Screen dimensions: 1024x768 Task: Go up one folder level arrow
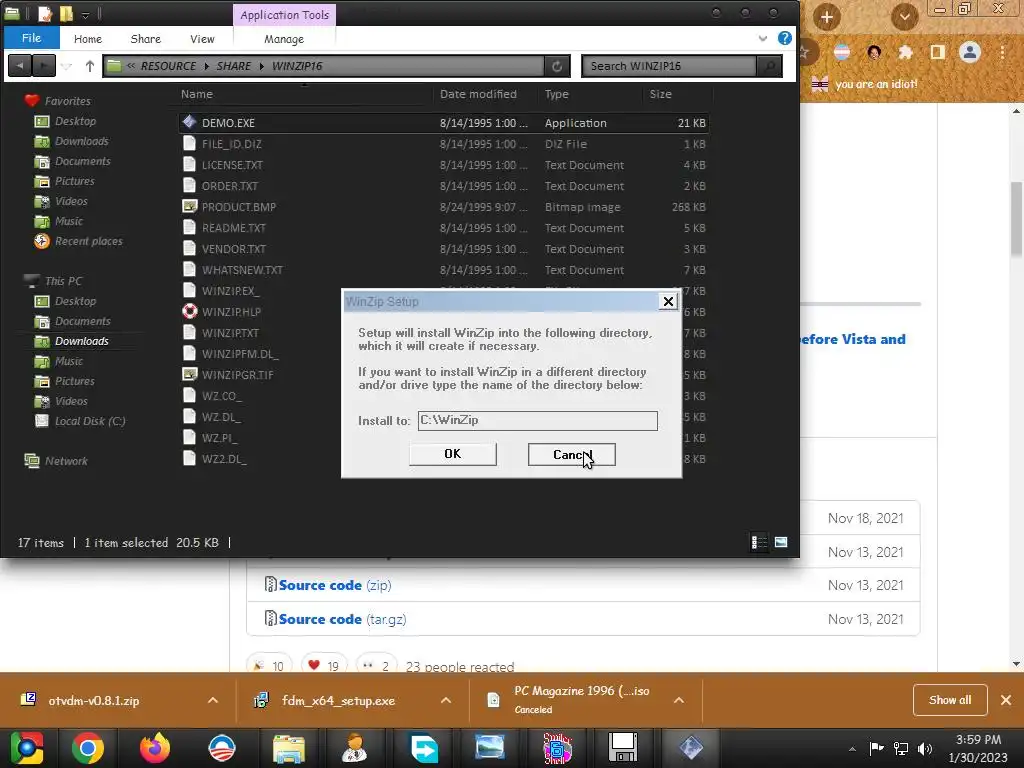pyautogui.click(x=89, y=66)
